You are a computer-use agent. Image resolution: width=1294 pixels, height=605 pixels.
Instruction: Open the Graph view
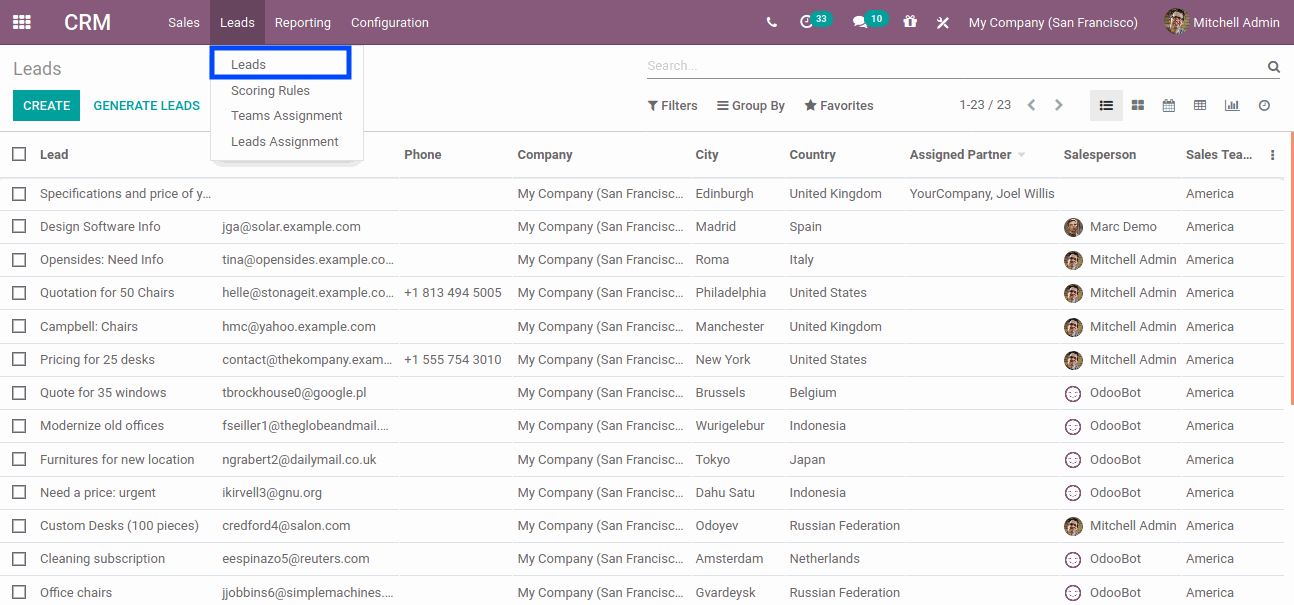coord(1232,105)
